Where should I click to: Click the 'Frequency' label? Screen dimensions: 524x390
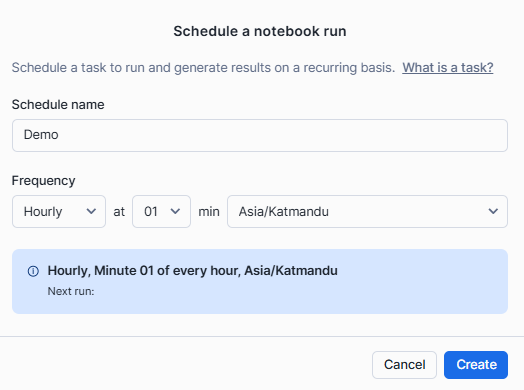[43, 181]
